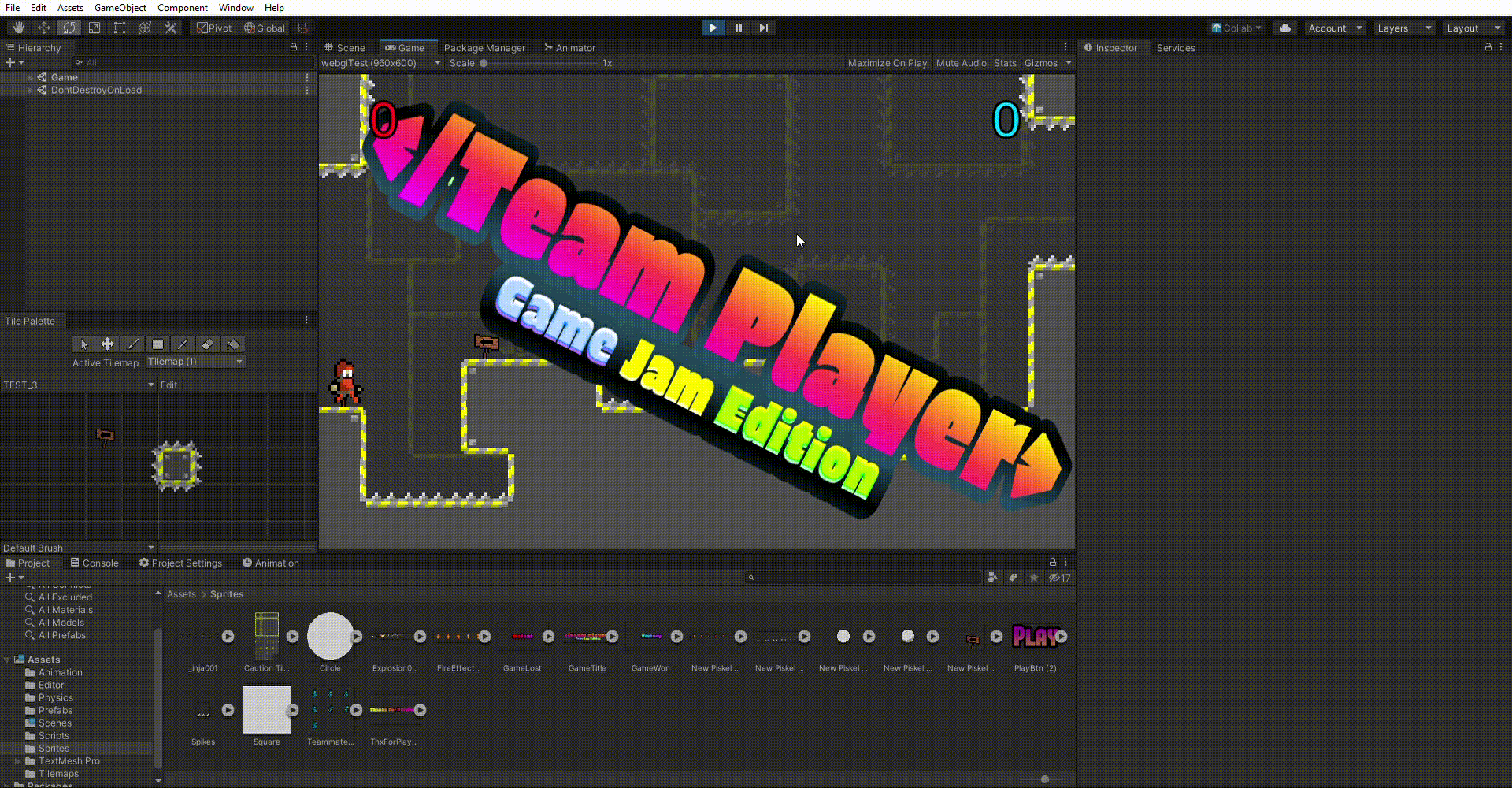Open the TEST_3 palette dropdown

[x=79, y=385]
